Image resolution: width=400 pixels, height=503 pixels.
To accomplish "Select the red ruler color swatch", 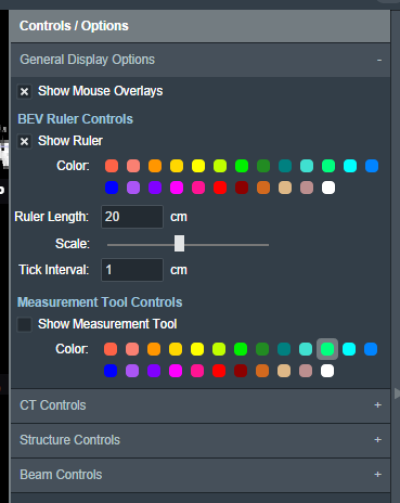I will (220, 187).
